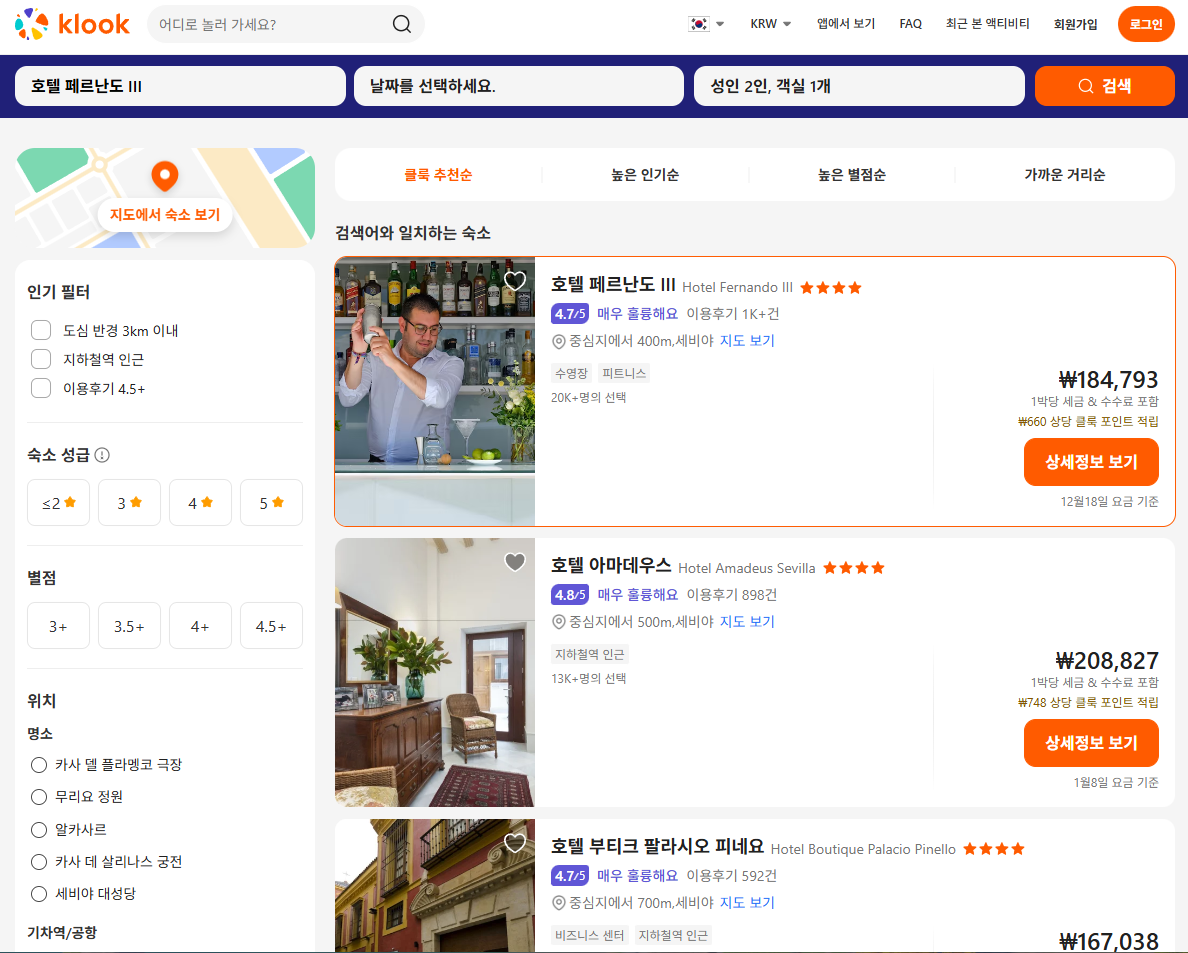
Task: Click the orange 검색 button
Action: coord(1105,86)
